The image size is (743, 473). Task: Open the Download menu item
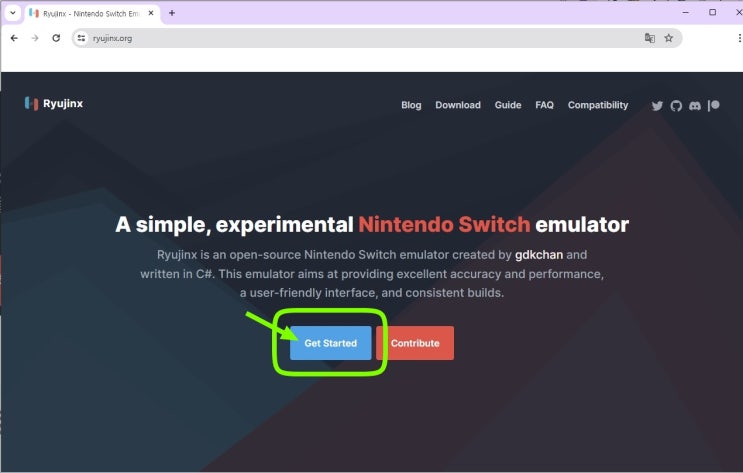point(458,105)
